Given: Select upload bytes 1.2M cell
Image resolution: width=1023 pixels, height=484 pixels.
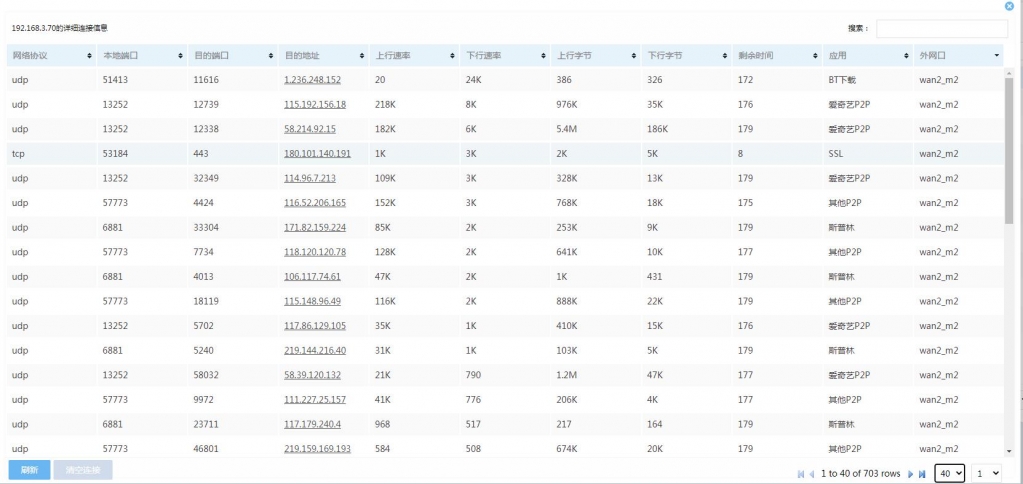Looking at the screenshot, I should pos(595,375).
